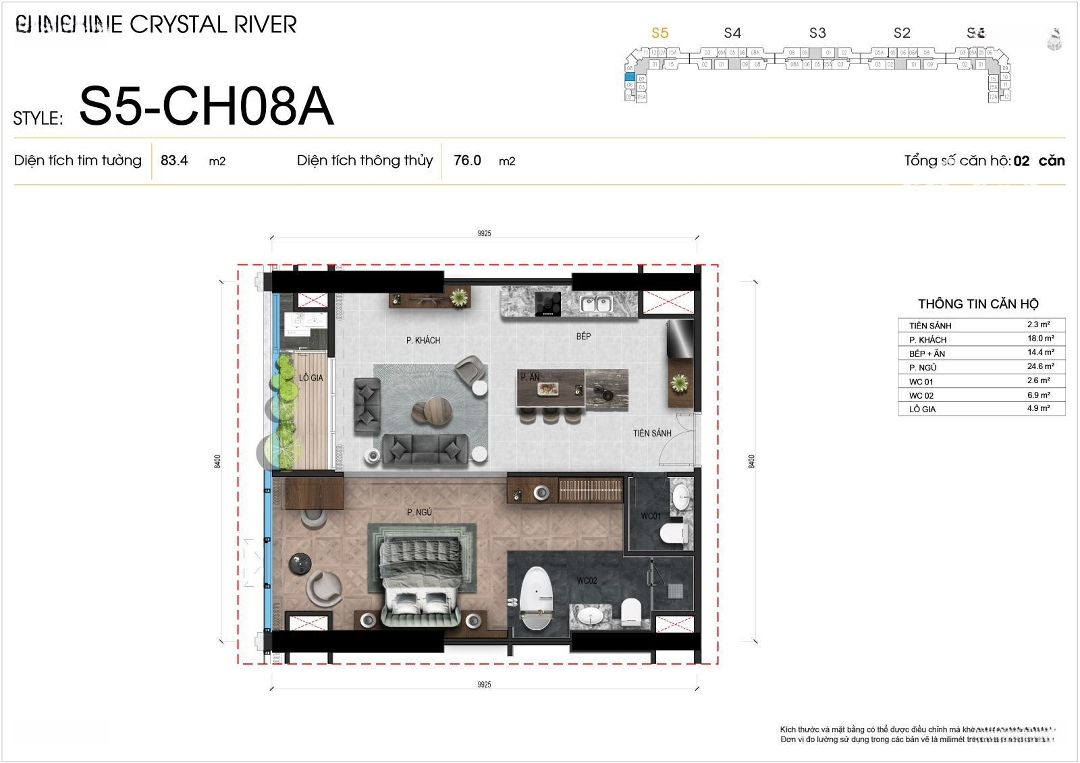Select the 83.4 wall-center area value
1080x763 pixels.
[174, 160]
